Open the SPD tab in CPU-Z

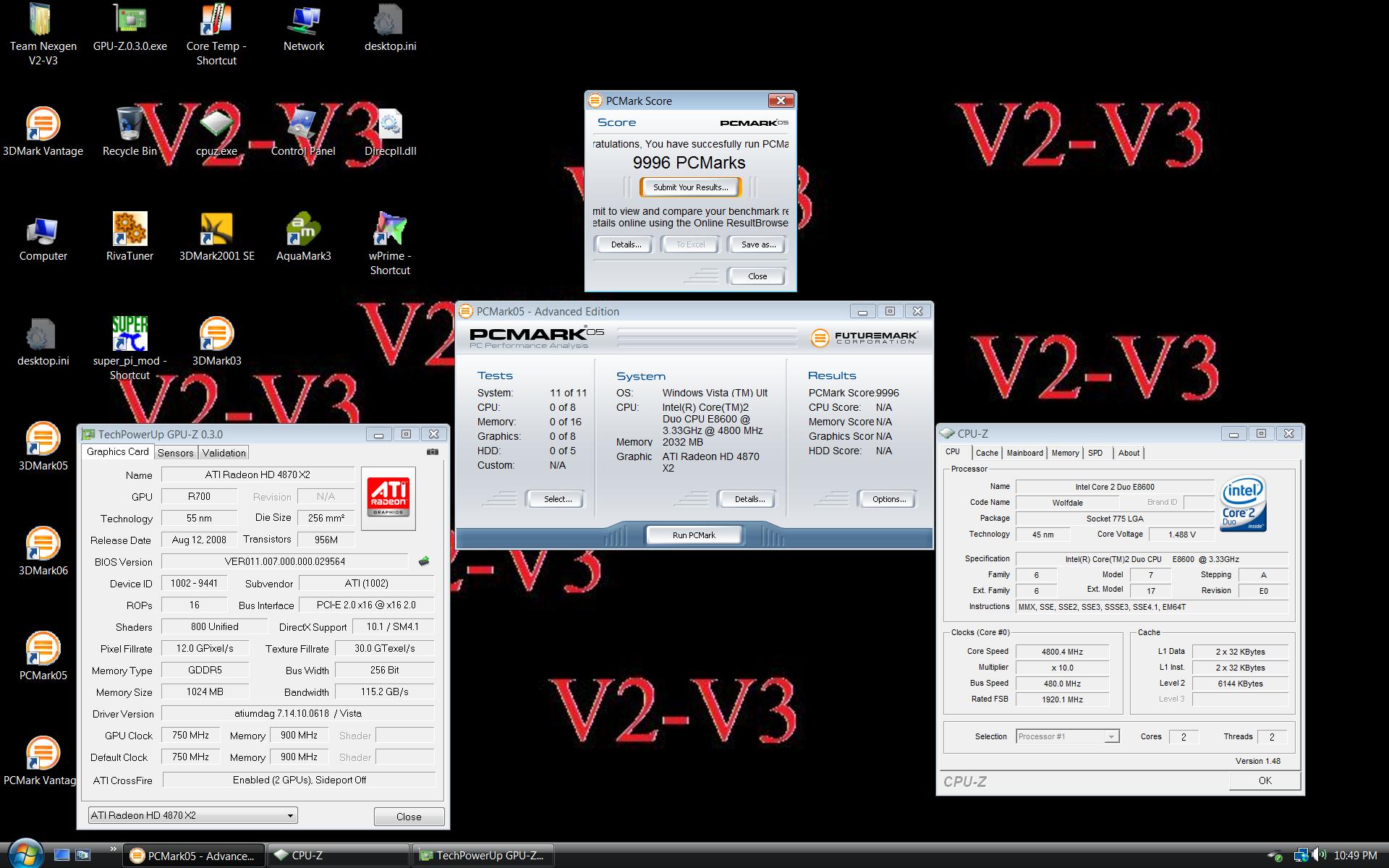[x=1095, y=453]
